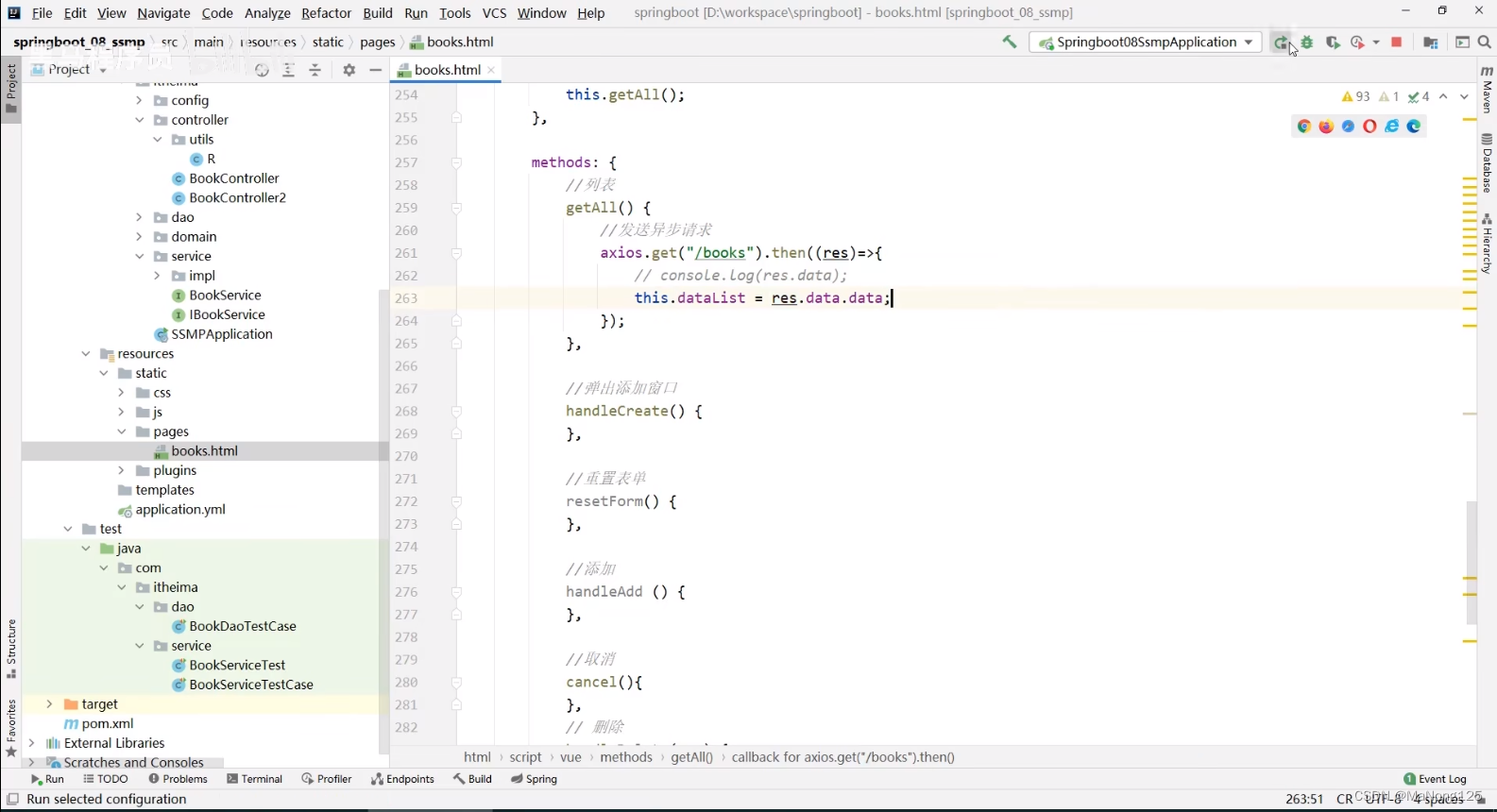Open the Terminal tool window

[x=255, y=779]
